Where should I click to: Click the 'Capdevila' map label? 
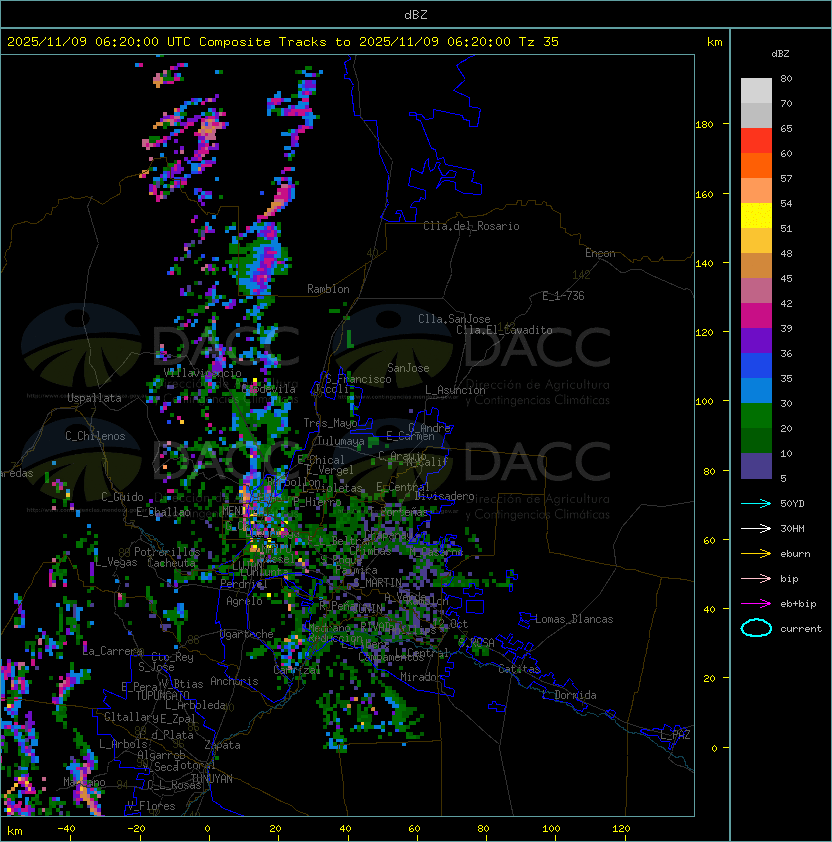tap(268, 389)
